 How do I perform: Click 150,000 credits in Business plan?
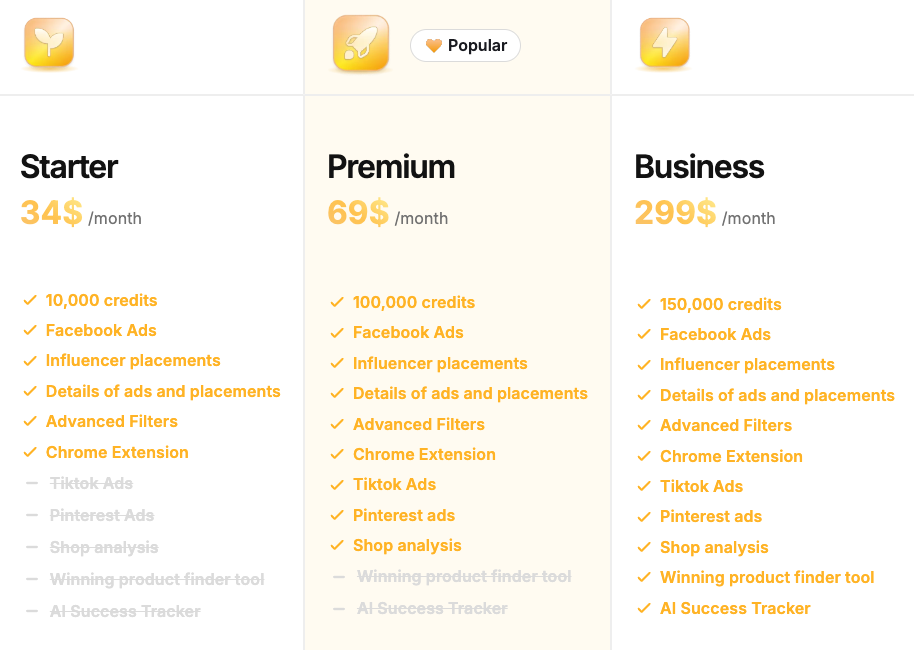720,304
